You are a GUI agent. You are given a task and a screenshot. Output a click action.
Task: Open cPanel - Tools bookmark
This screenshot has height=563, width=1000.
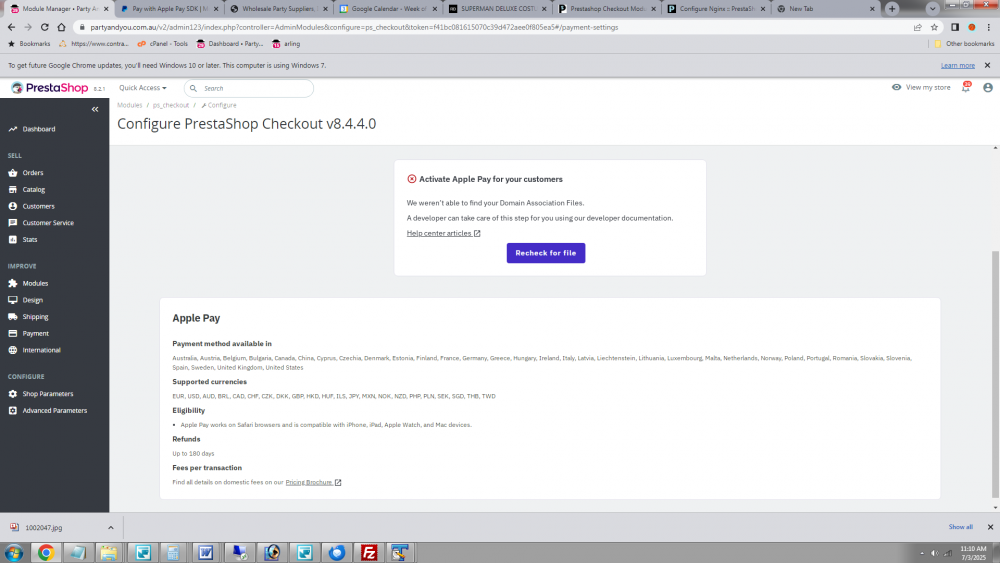(163, 44)
